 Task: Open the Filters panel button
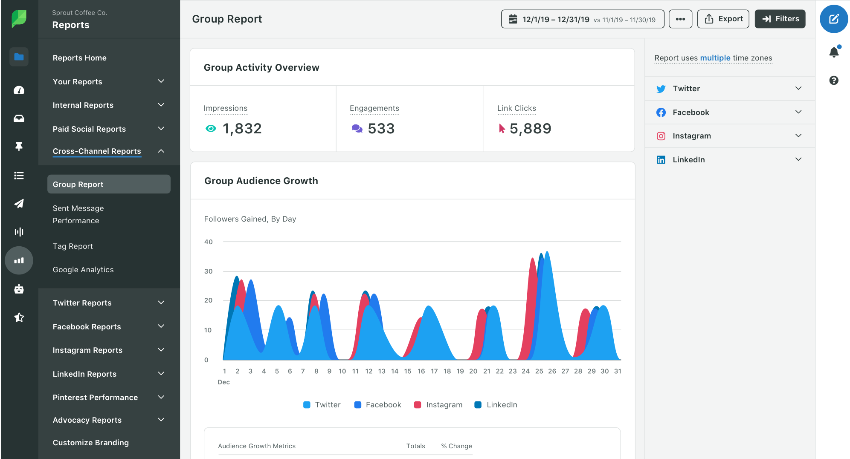[x=780, y=19]
